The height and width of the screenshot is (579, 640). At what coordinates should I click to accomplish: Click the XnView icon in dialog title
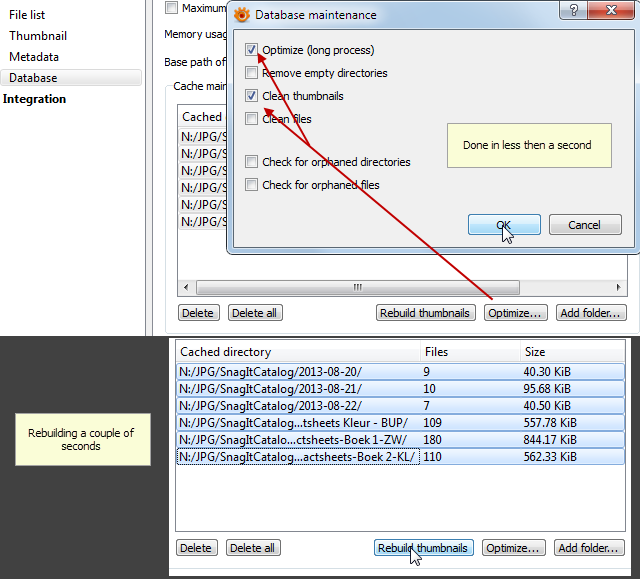coord(242,15)
